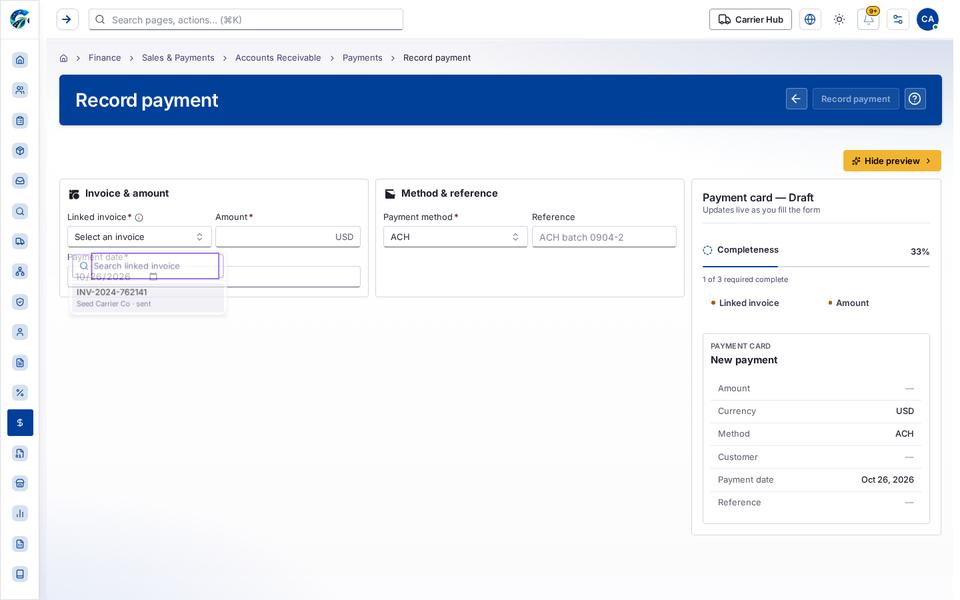Click the Hide preview button
The width and height of the screenshot is (960, 600).
[x=892, y=161]
